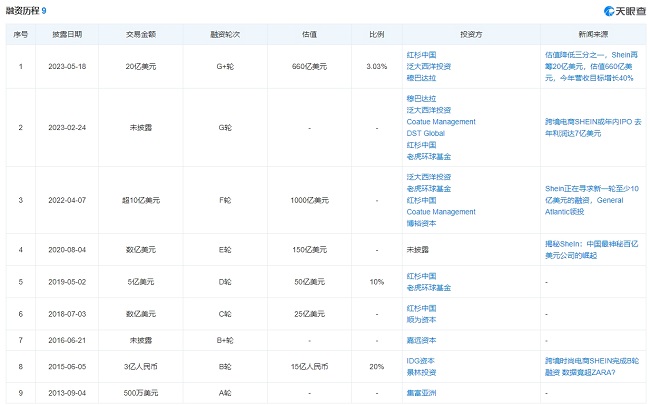
Task: Select the E轮 round cell
Action: (x=225, y=250)
